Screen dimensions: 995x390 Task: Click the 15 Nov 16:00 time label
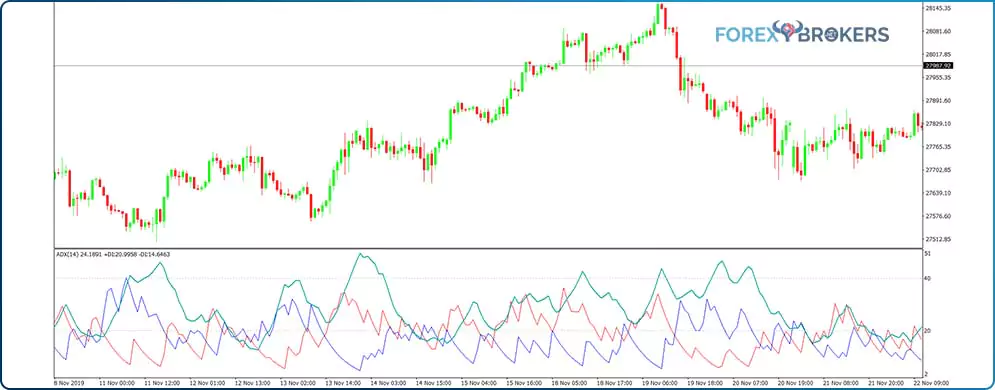point(524,383)
